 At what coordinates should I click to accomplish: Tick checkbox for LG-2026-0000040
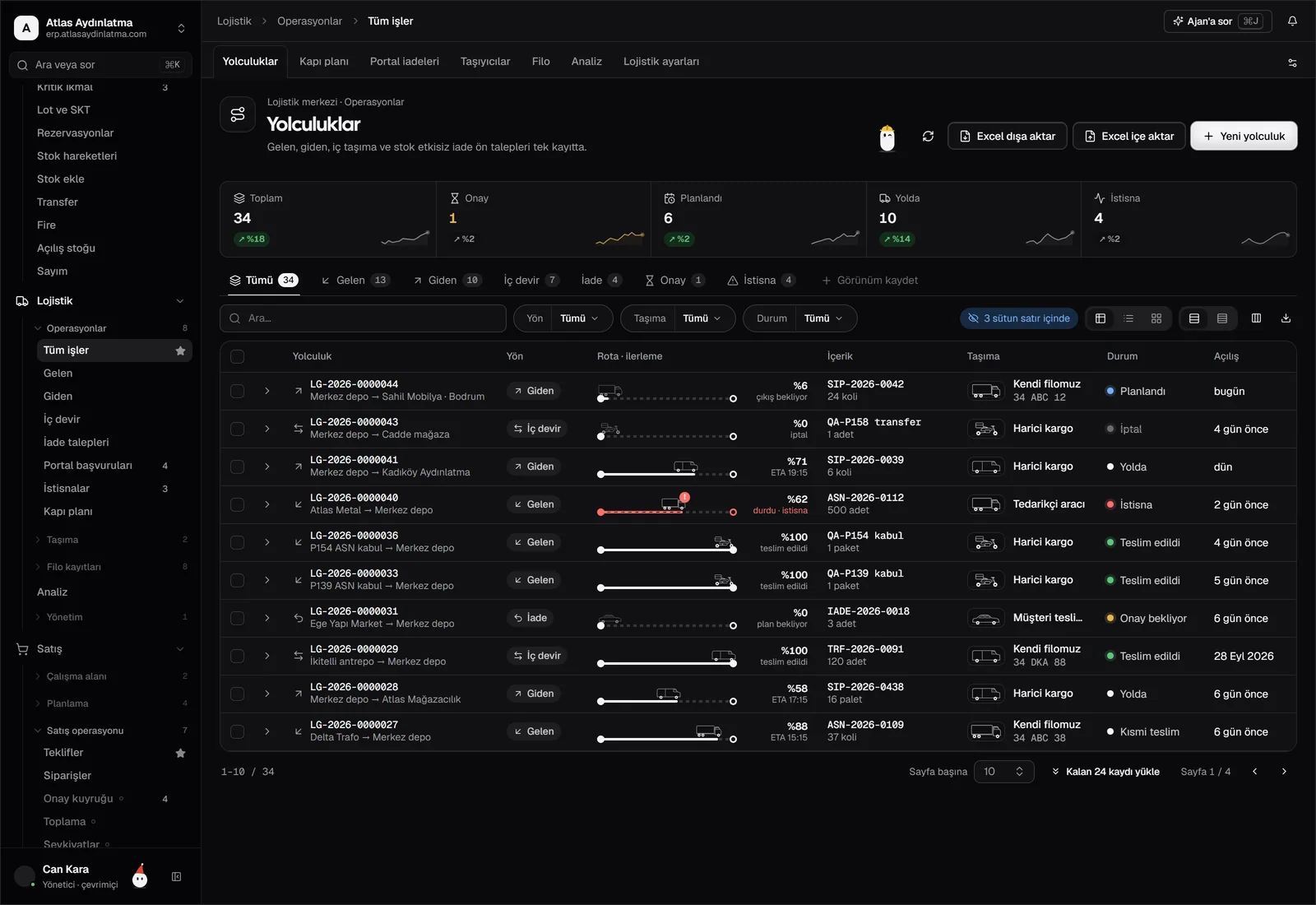238,505
